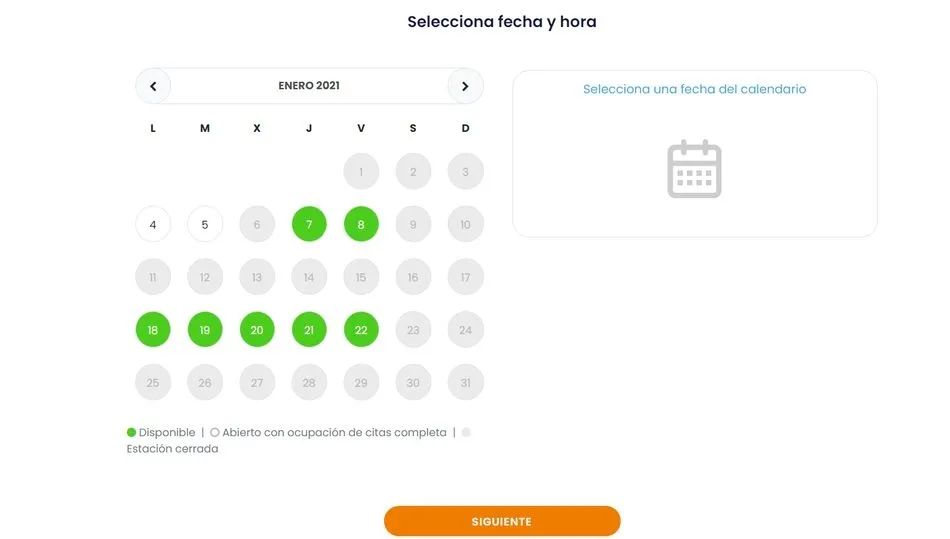Click closed date 31
This screenshot has height=539, width=950.
pos(465,382)
